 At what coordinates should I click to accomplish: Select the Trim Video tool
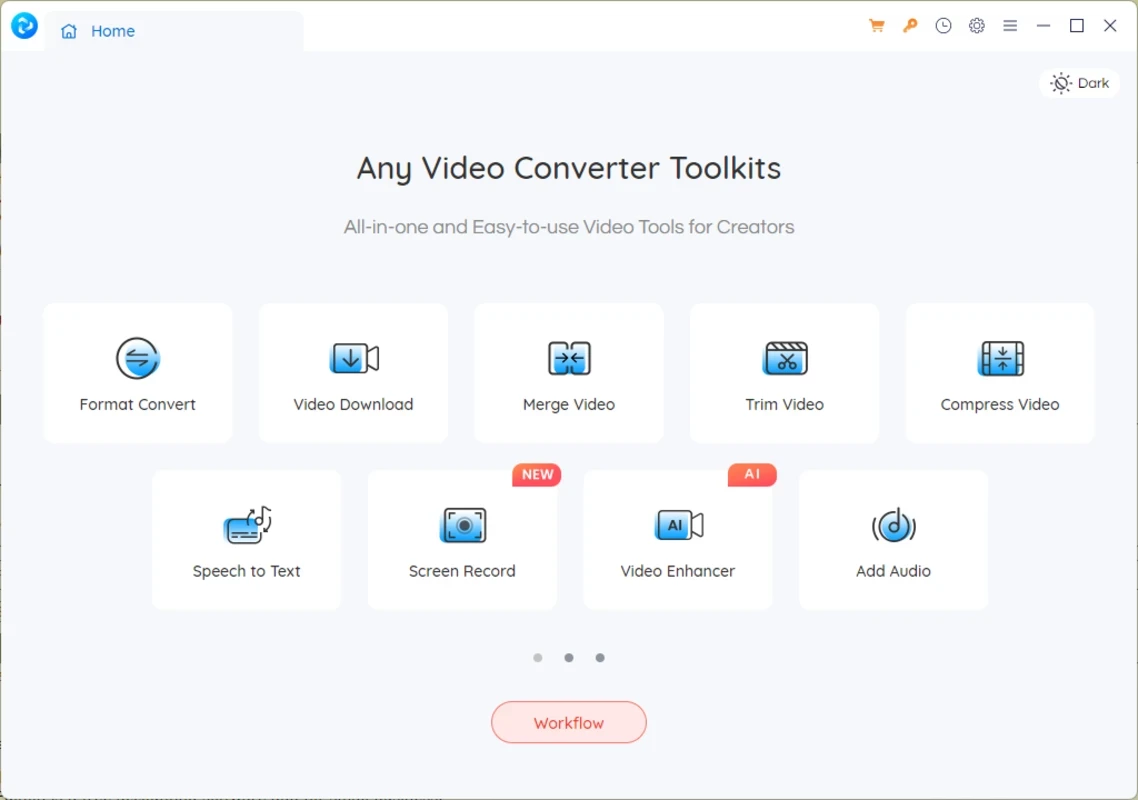click(x=784, y=373)
